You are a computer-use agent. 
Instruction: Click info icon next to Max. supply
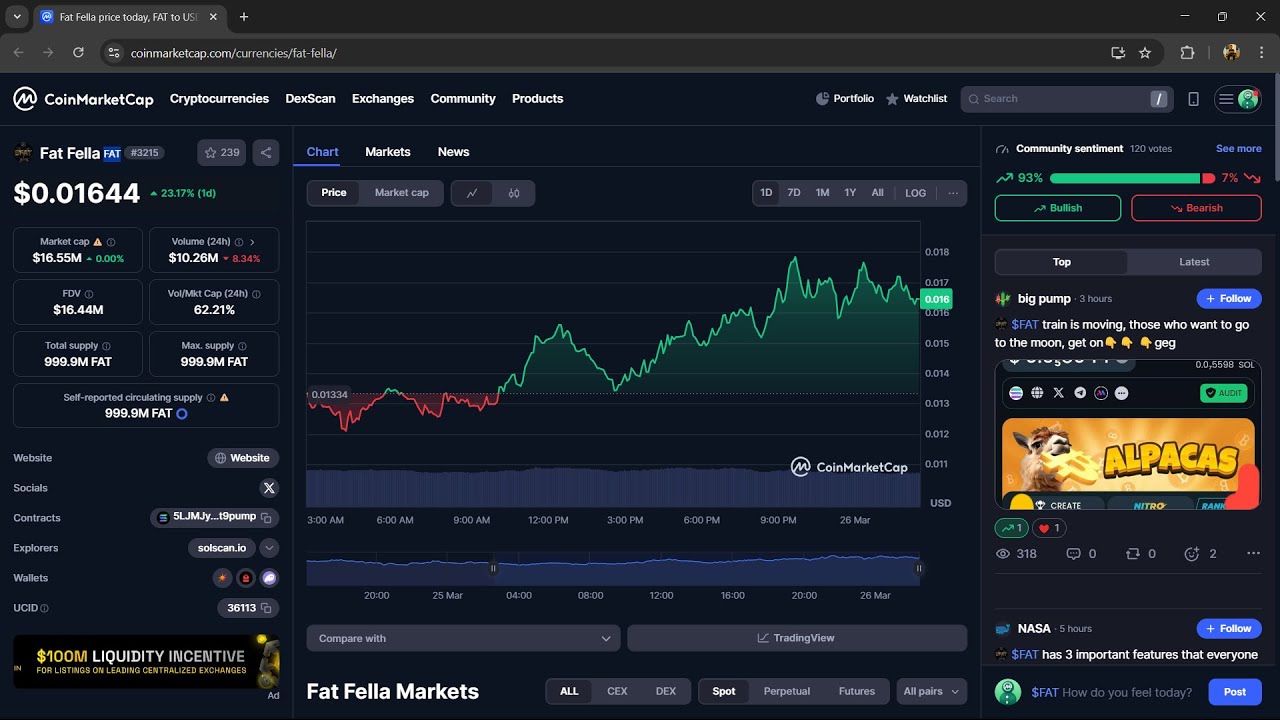click(243, 346)
